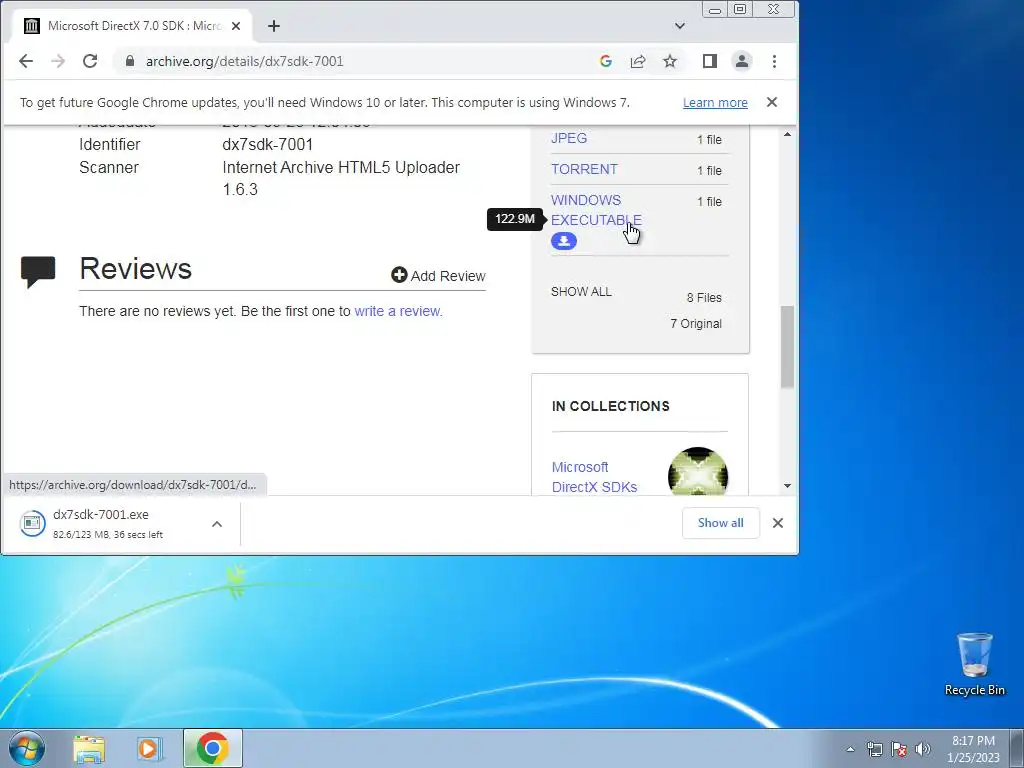Reload the archive.org page
Viewport: 1024px width, 768px height.
(x=90, y=61)
